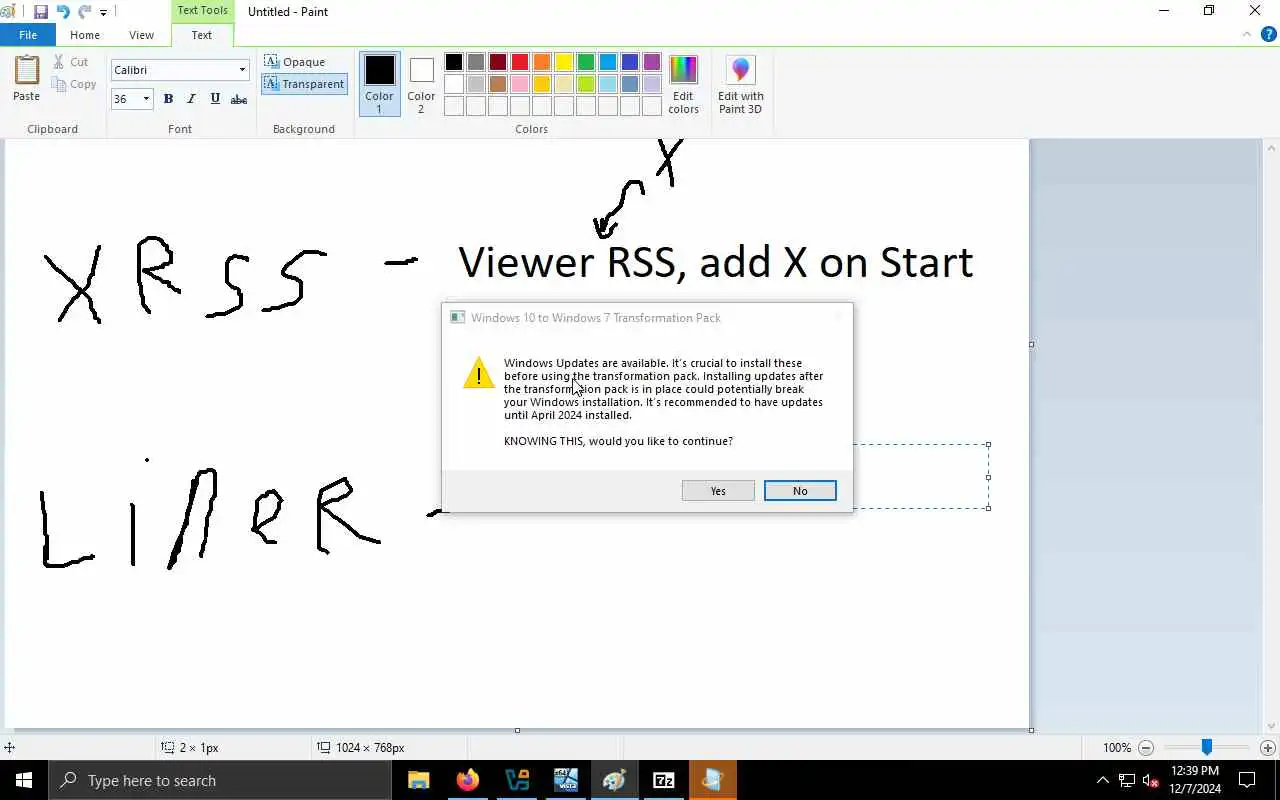Click the zoom in plus button
Viewport: 1280px width, 800px height.
click(x=1267, y=748)
